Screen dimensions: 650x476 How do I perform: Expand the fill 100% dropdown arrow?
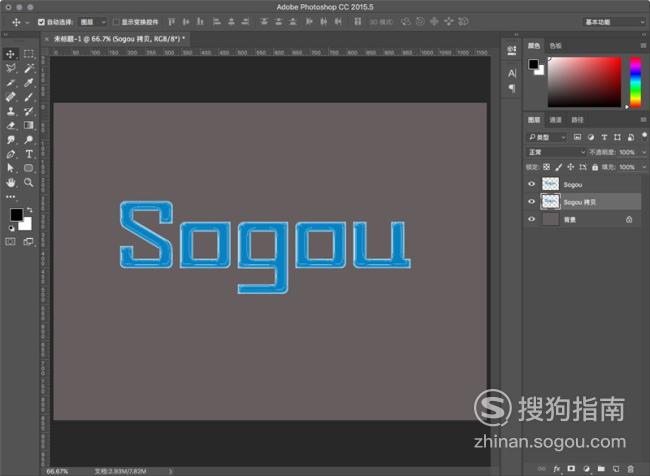click(x=644, y=167)
